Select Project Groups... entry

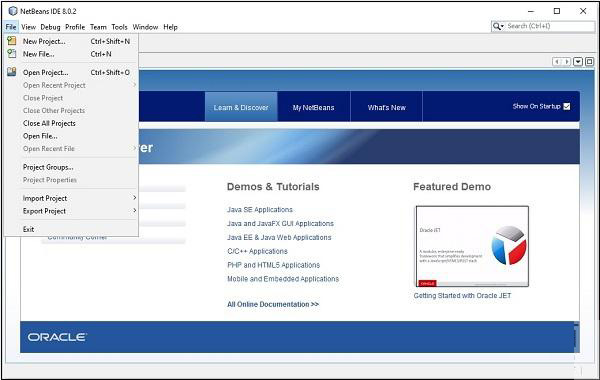tap(71, 167)
